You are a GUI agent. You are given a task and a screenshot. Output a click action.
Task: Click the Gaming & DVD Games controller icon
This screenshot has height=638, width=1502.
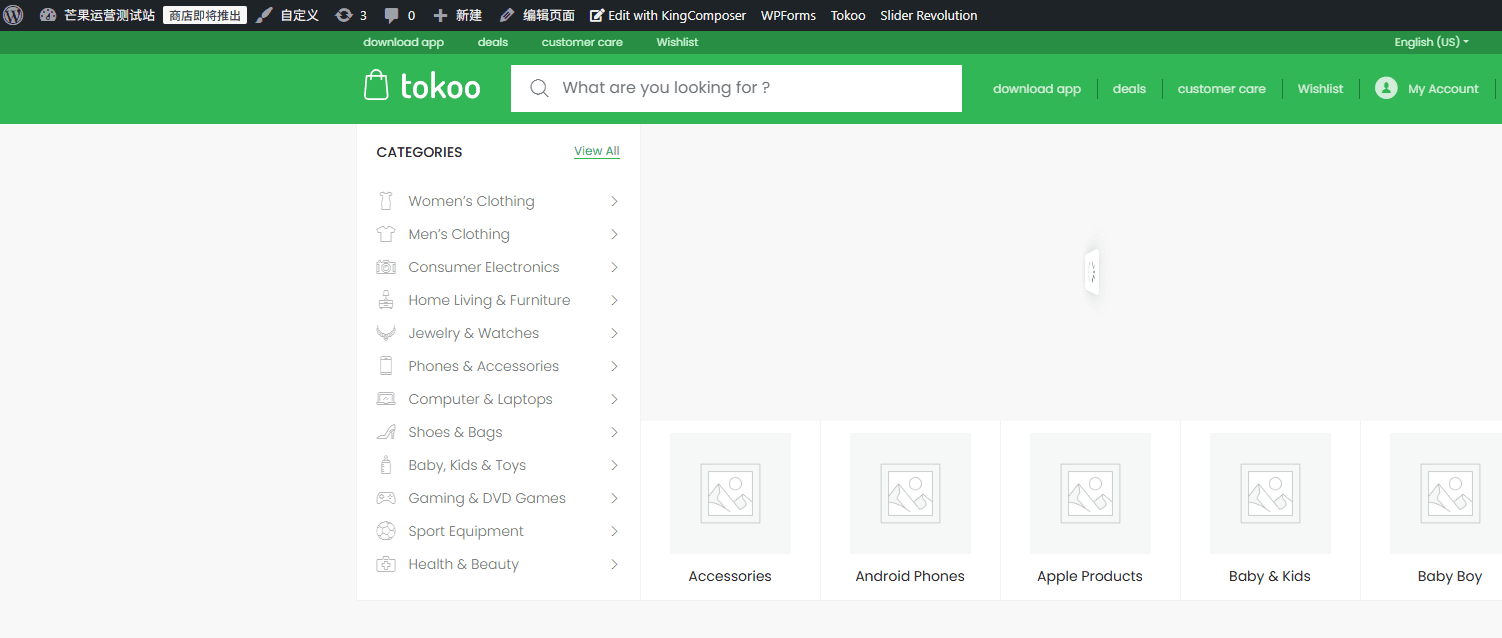point(386,498)
